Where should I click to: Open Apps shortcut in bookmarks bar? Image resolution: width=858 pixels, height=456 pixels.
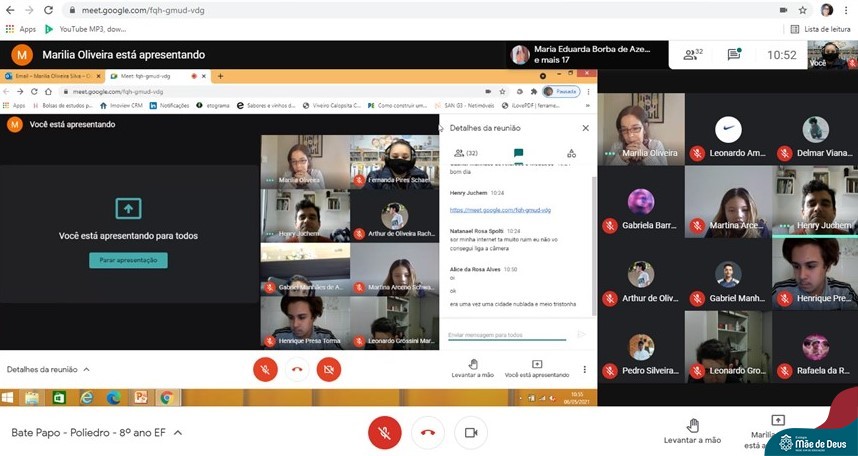pyautogui.click(x=21, y=29)
